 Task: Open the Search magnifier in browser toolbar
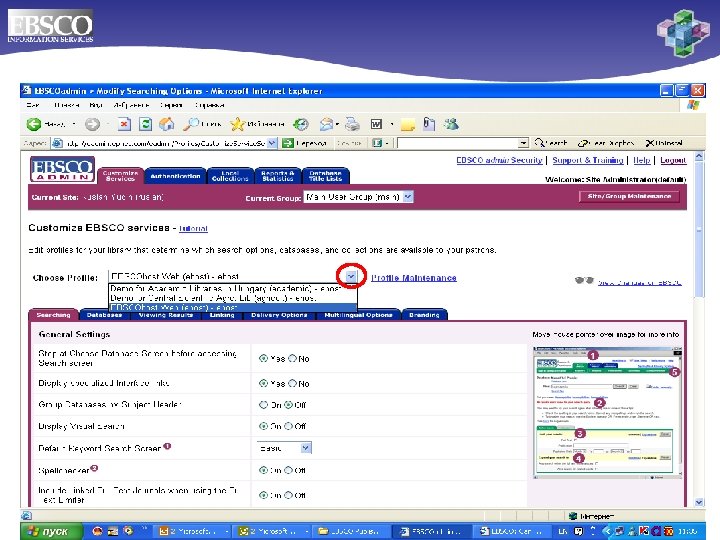point(191,124)
